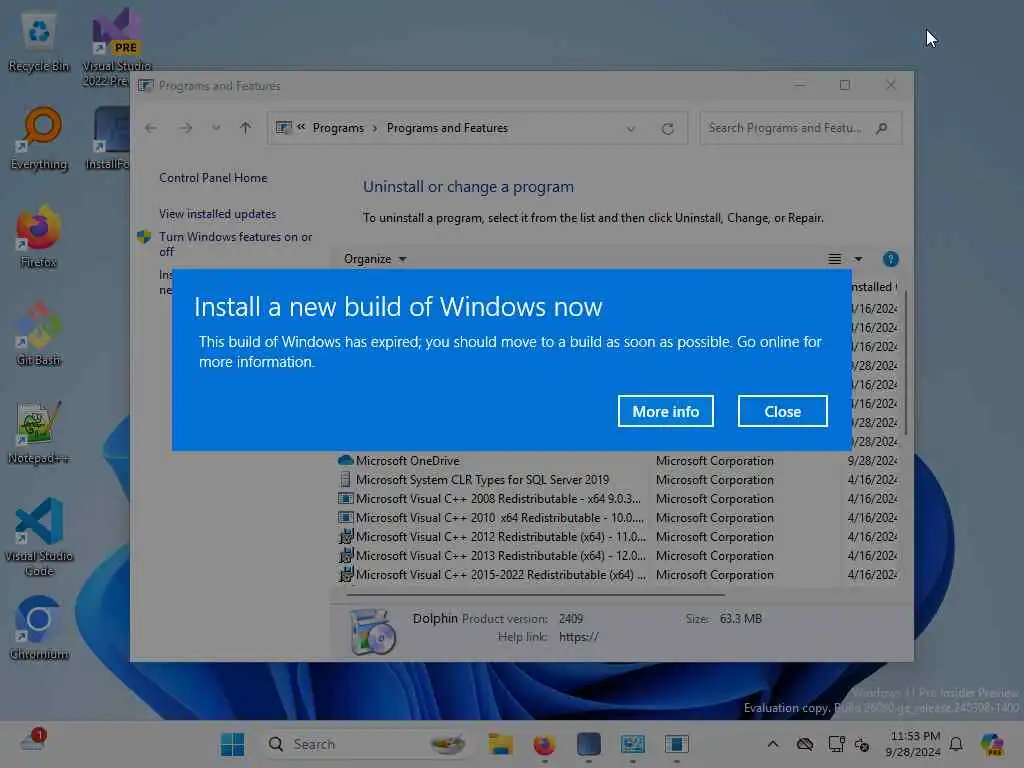1024x768 pixels.
Task: Open the Control Panel taskbar icon
Action: 632,744
